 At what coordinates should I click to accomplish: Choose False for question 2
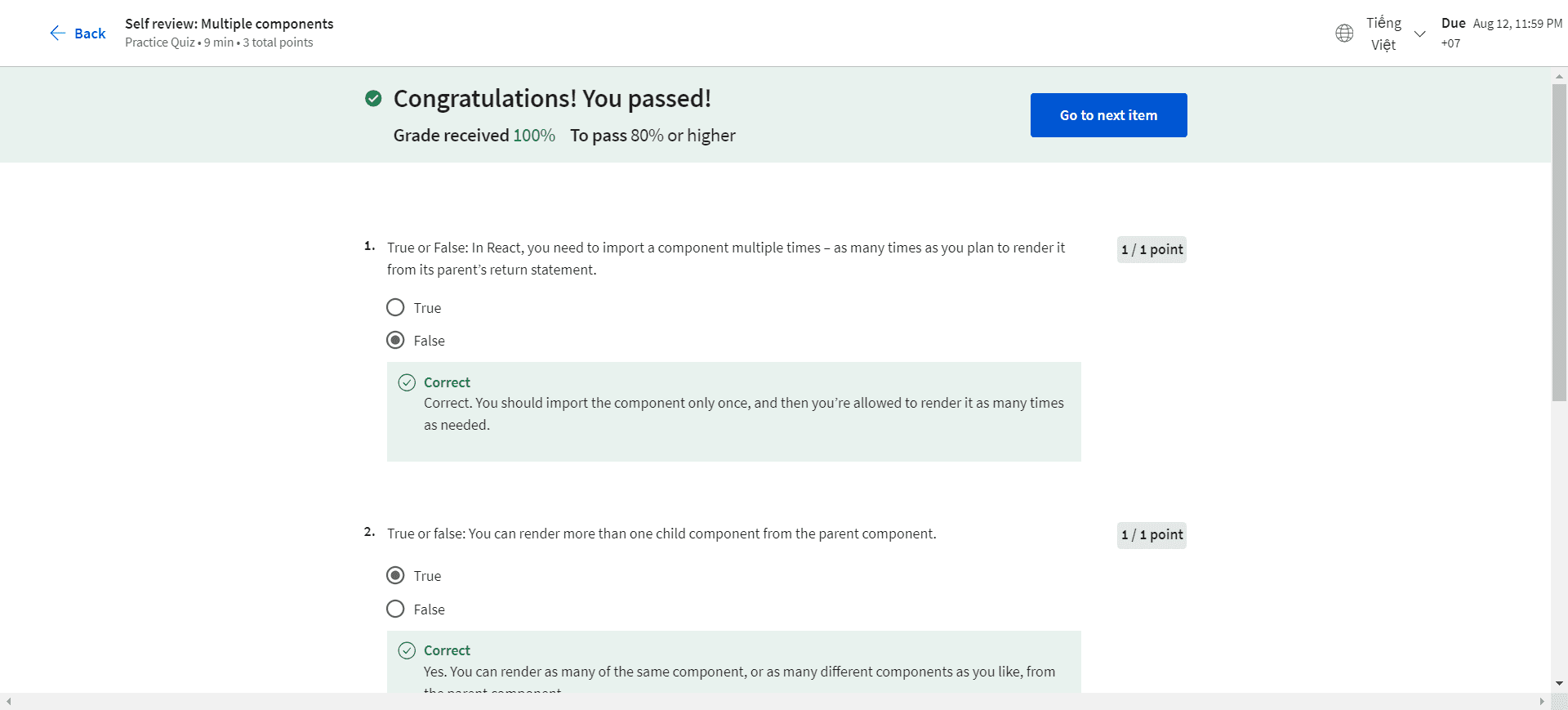click(x=395, y=610)
